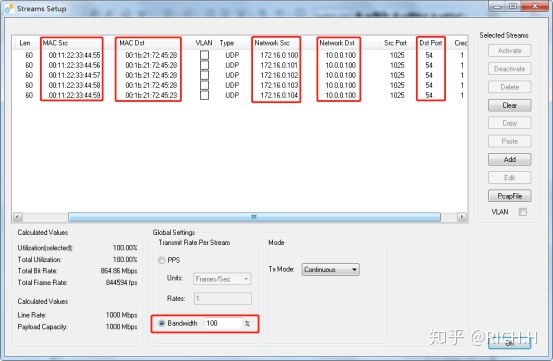The height and width of the screenshot is (361, 553).
Task: Click the Clear button
Action: pyautogui.click(x=510, y=105)
